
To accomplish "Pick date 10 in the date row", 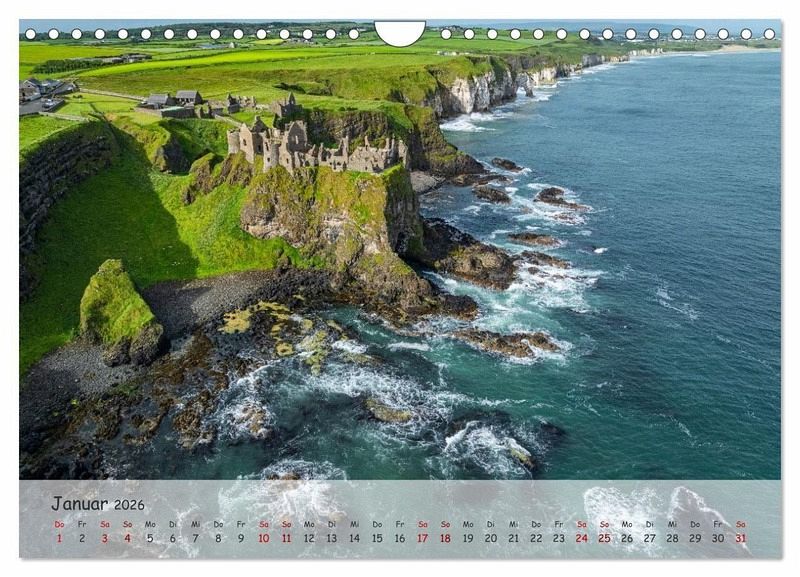I will click(x=263, y=538).
